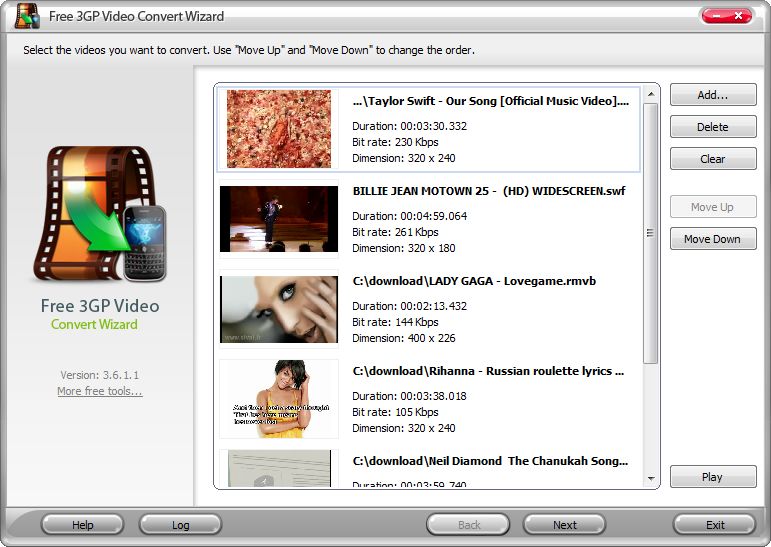Click Version: 3.6.1.1 label
Viewport: 771px width, 547px height.
(x=100, y=375)
